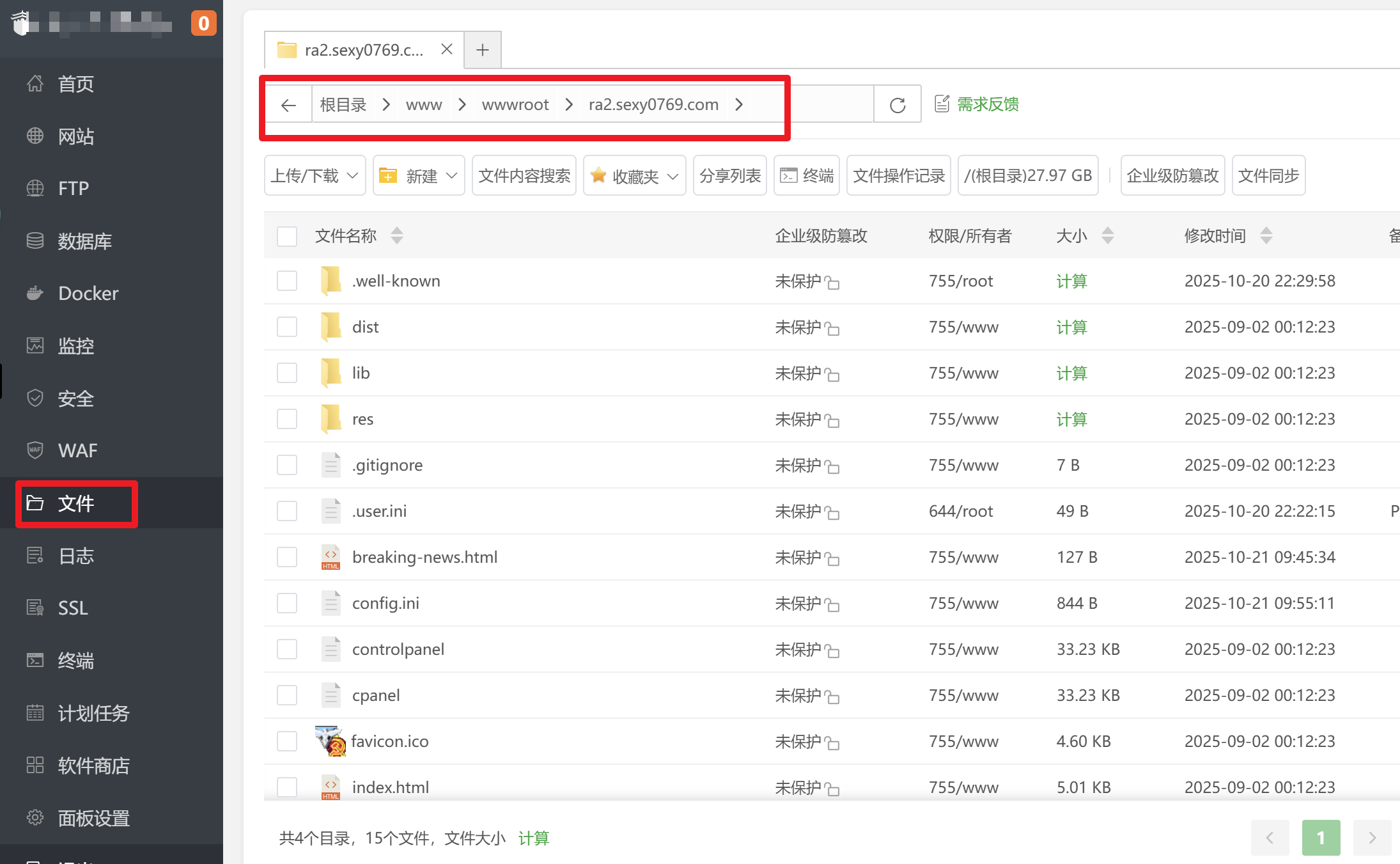Click the lock icon for dist folder
The image size is (1400, 864).
point(832,329)
